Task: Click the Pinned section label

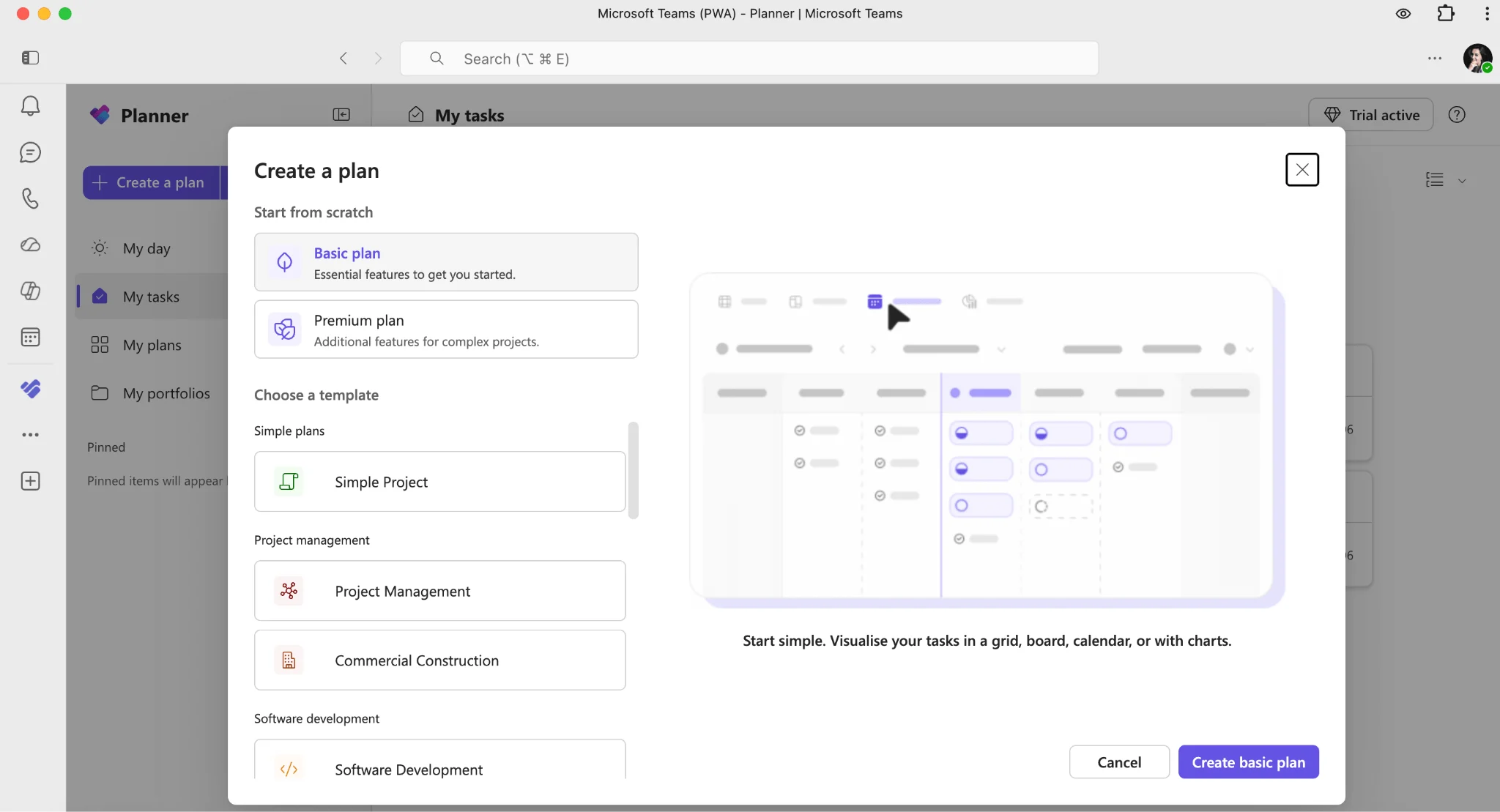Action: [106, 447]
